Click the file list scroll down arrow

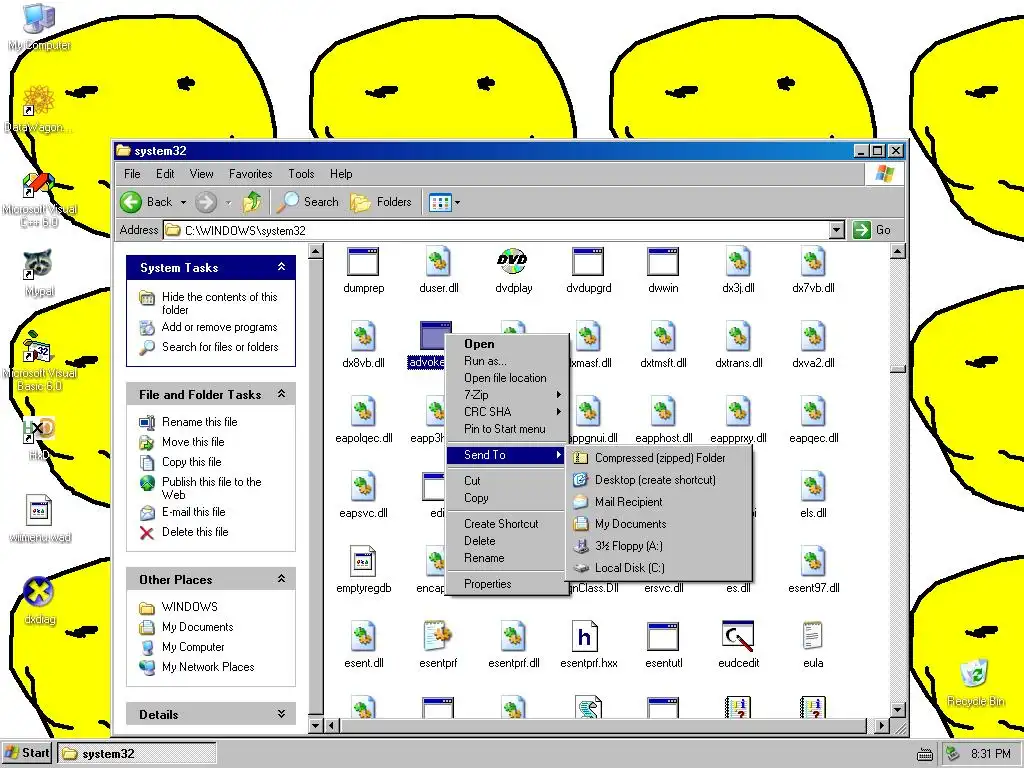tap(898, 709)
